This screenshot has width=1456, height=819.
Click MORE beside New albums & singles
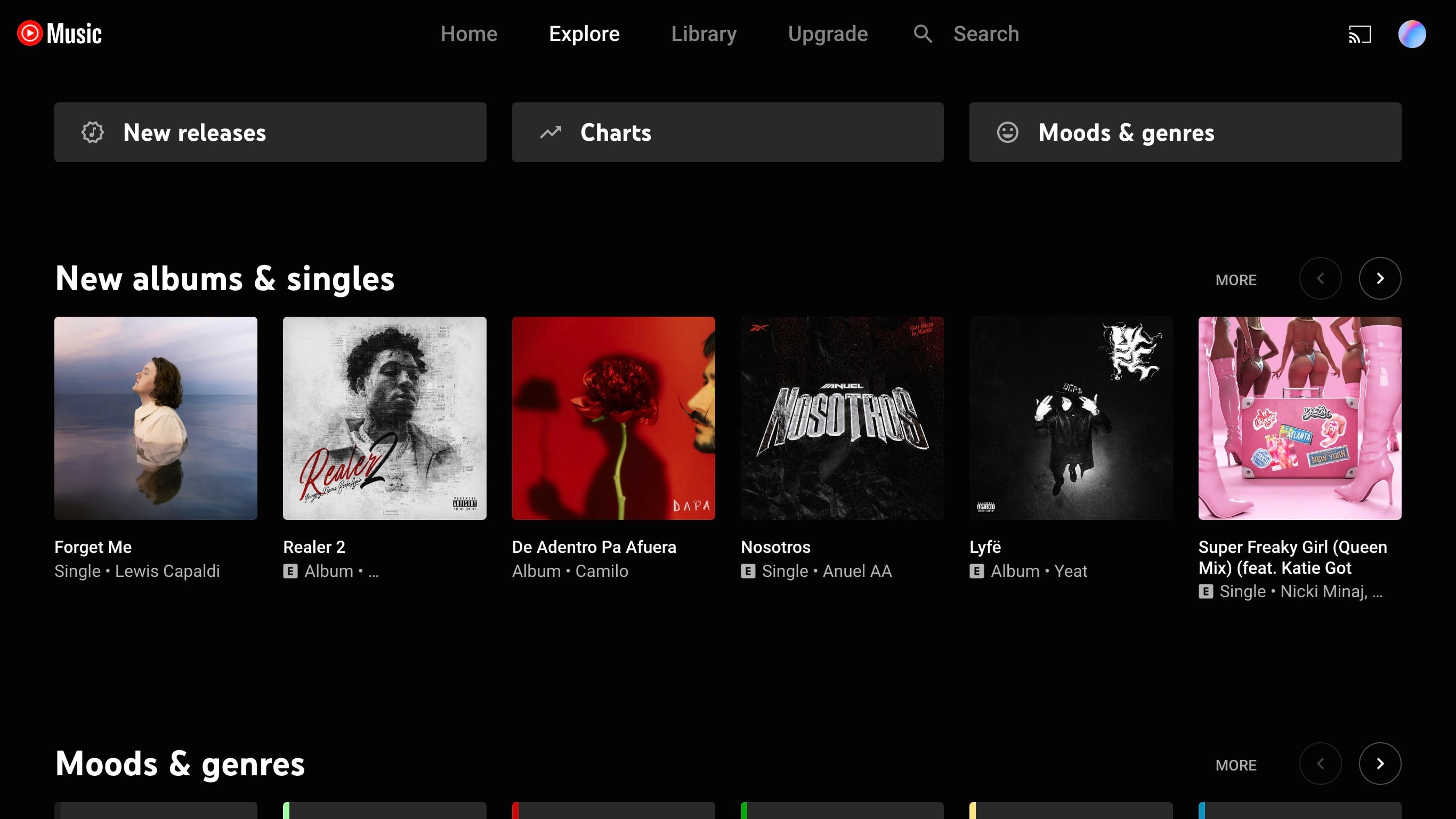pyautogui.click(x=1235, y=280)
